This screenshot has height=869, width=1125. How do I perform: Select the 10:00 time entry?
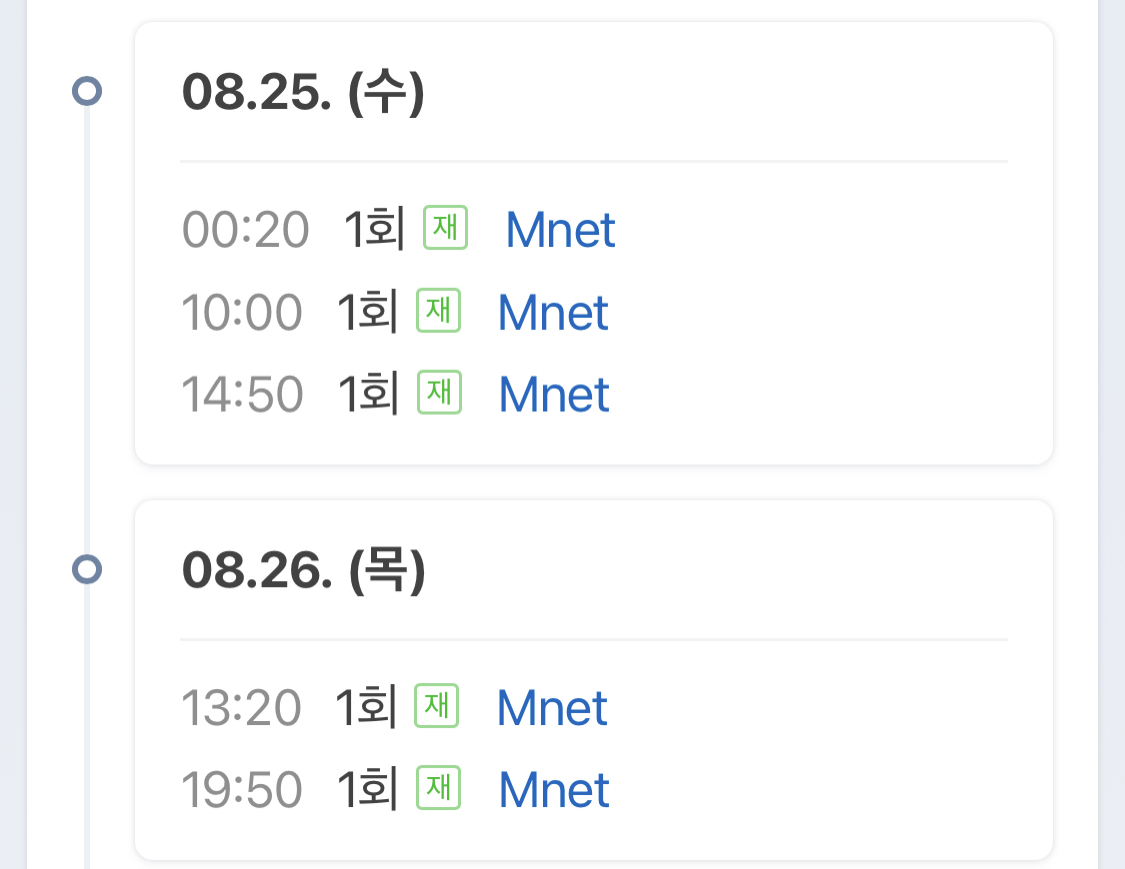242,312
